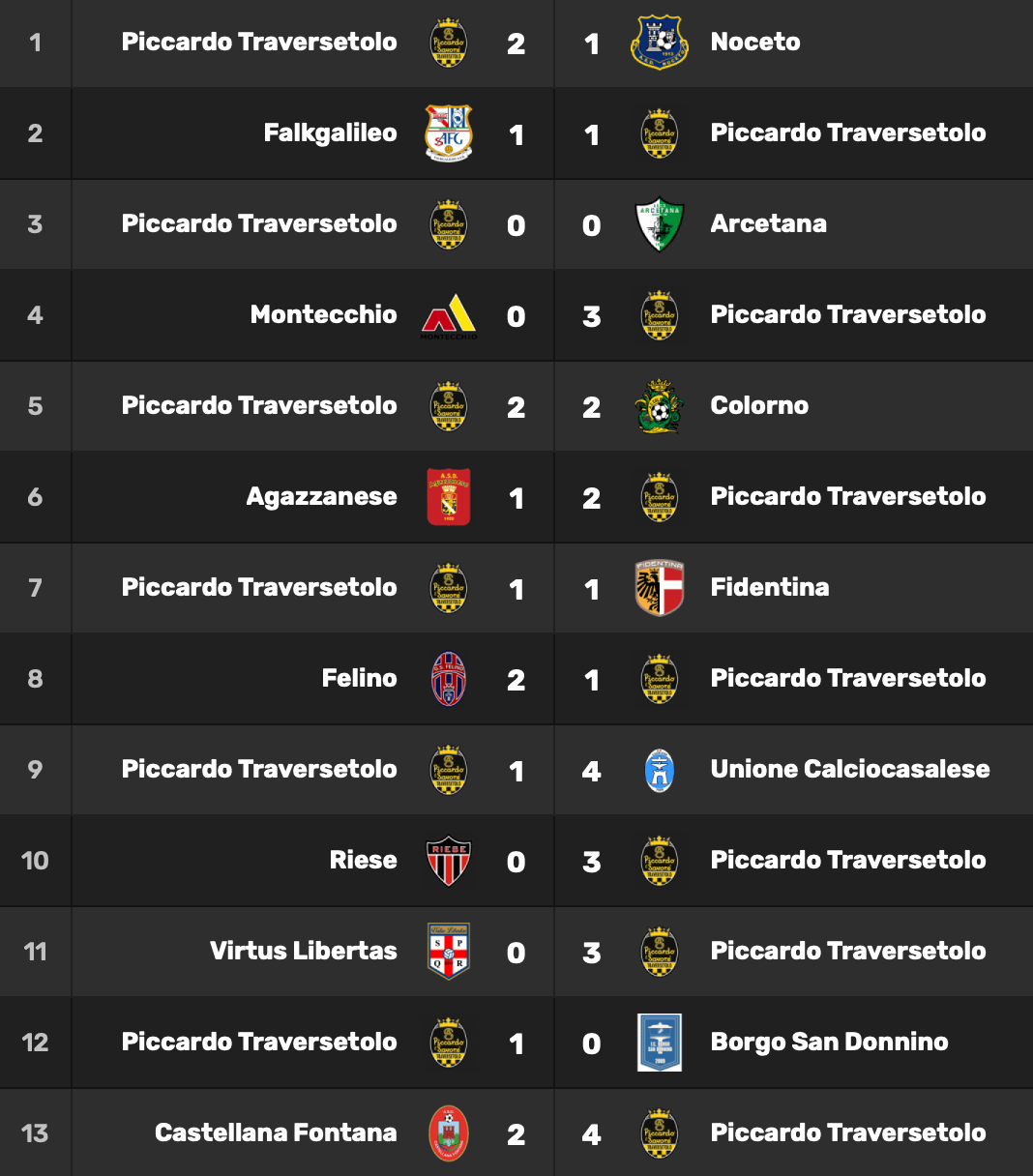
Task: Select the Borgo San Donnino team name
Action: [829, 1043]
